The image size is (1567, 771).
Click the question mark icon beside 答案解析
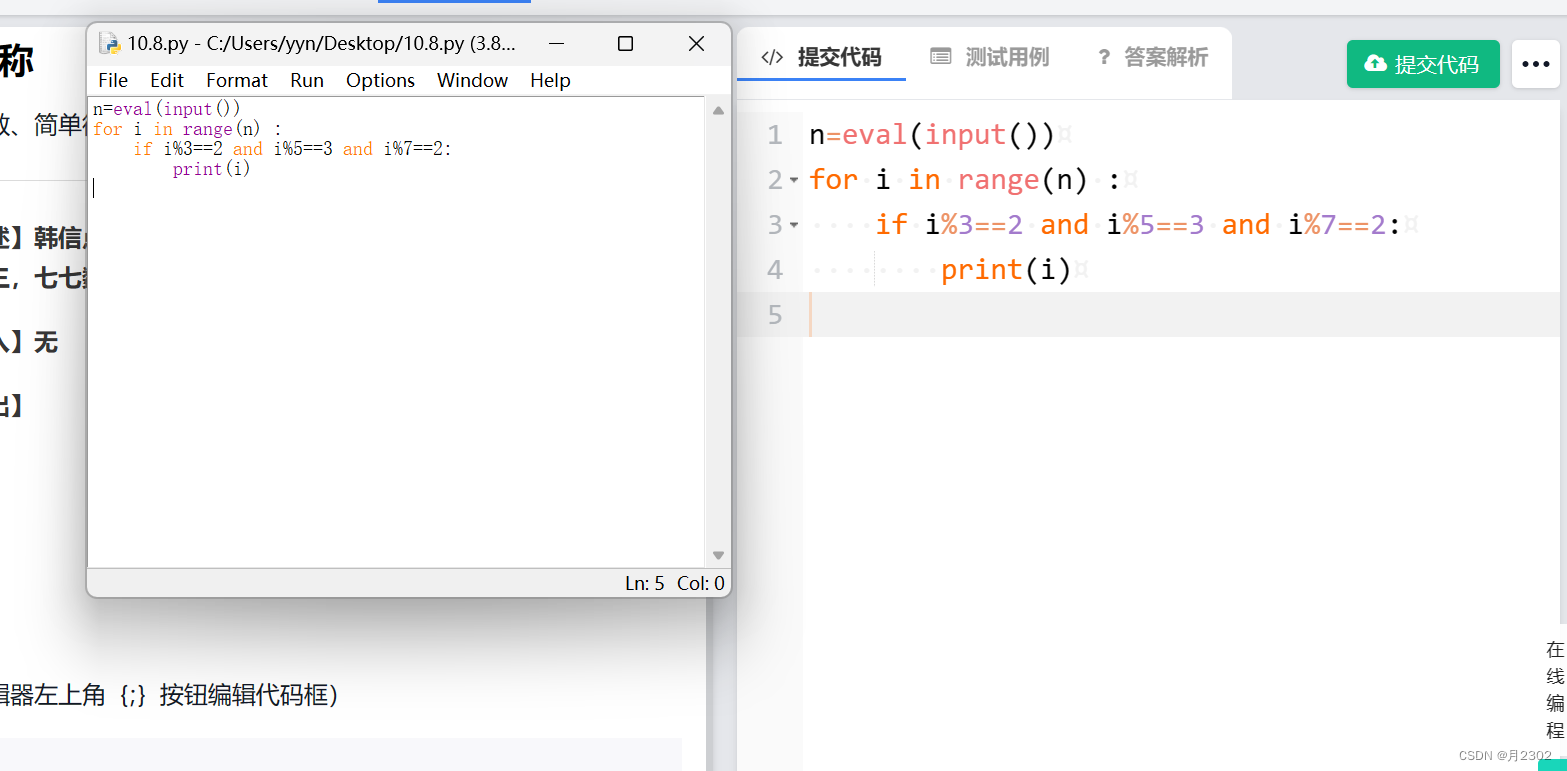point(1102,57)
